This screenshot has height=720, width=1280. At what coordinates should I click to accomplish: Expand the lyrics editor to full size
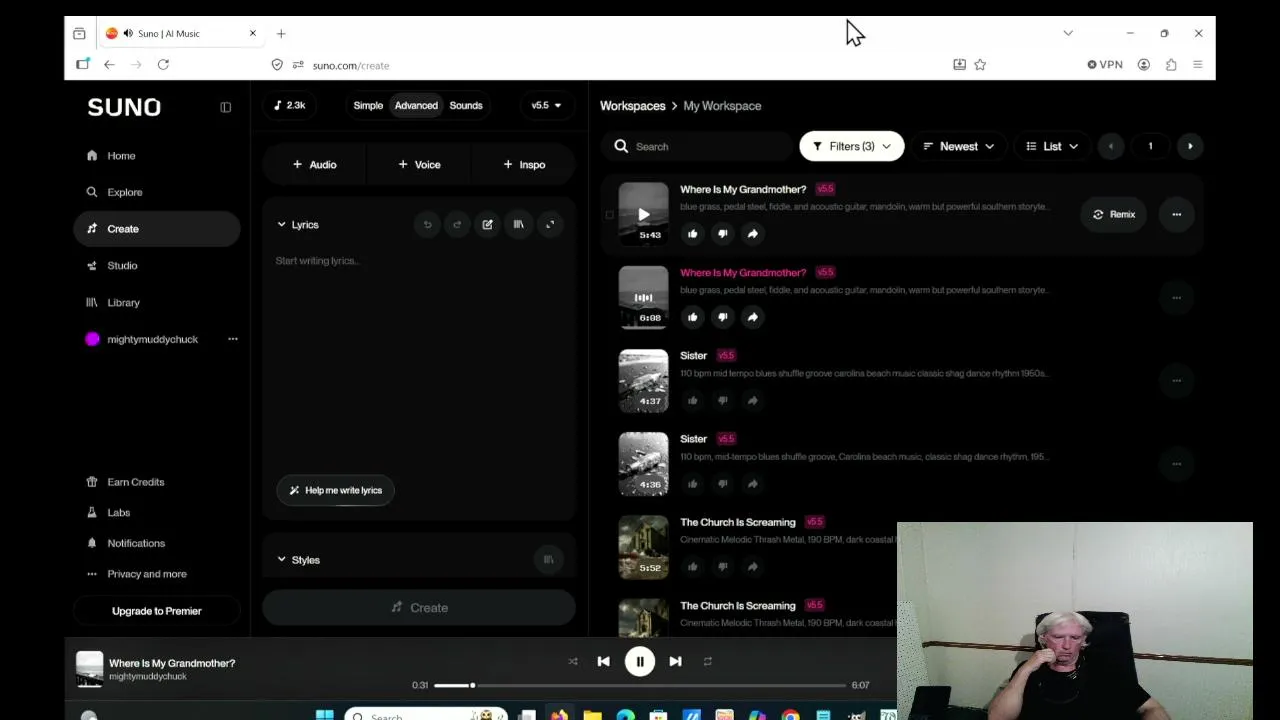550,224
